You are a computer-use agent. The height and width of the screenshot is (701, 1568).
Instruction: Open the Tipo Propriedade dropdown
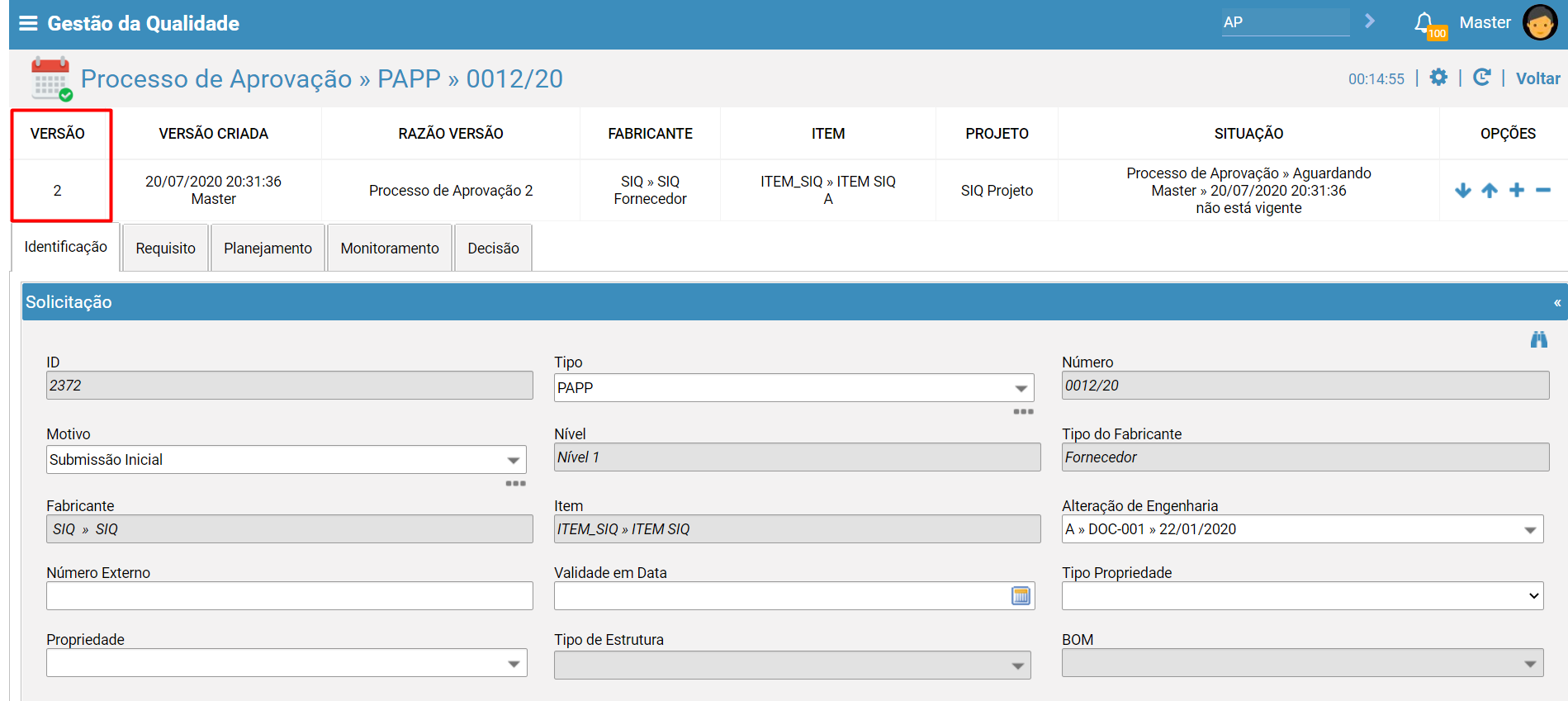[x=1303, y=596]
